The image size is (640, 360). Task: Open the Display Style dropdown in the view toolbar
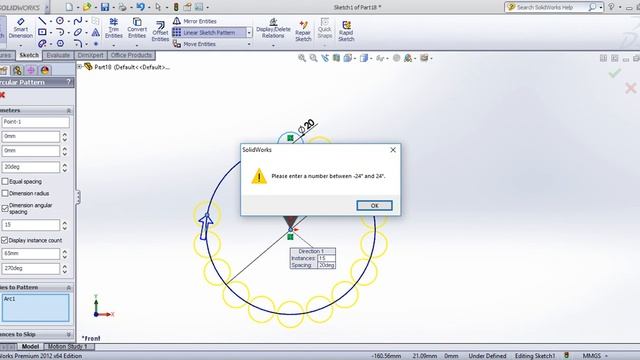371,58
